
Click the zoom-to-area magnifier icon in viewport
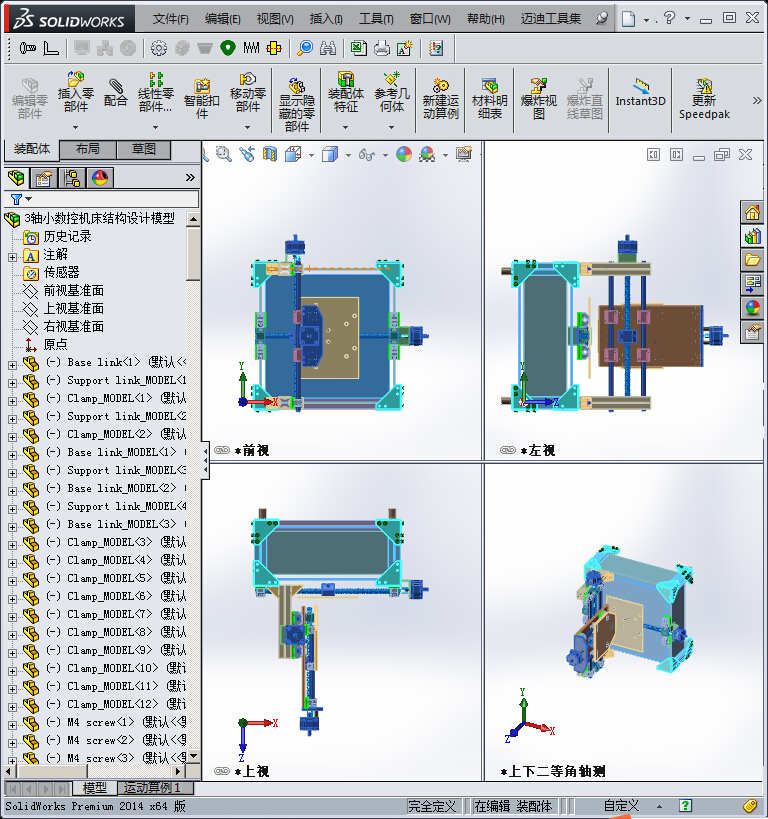point(224,154)
